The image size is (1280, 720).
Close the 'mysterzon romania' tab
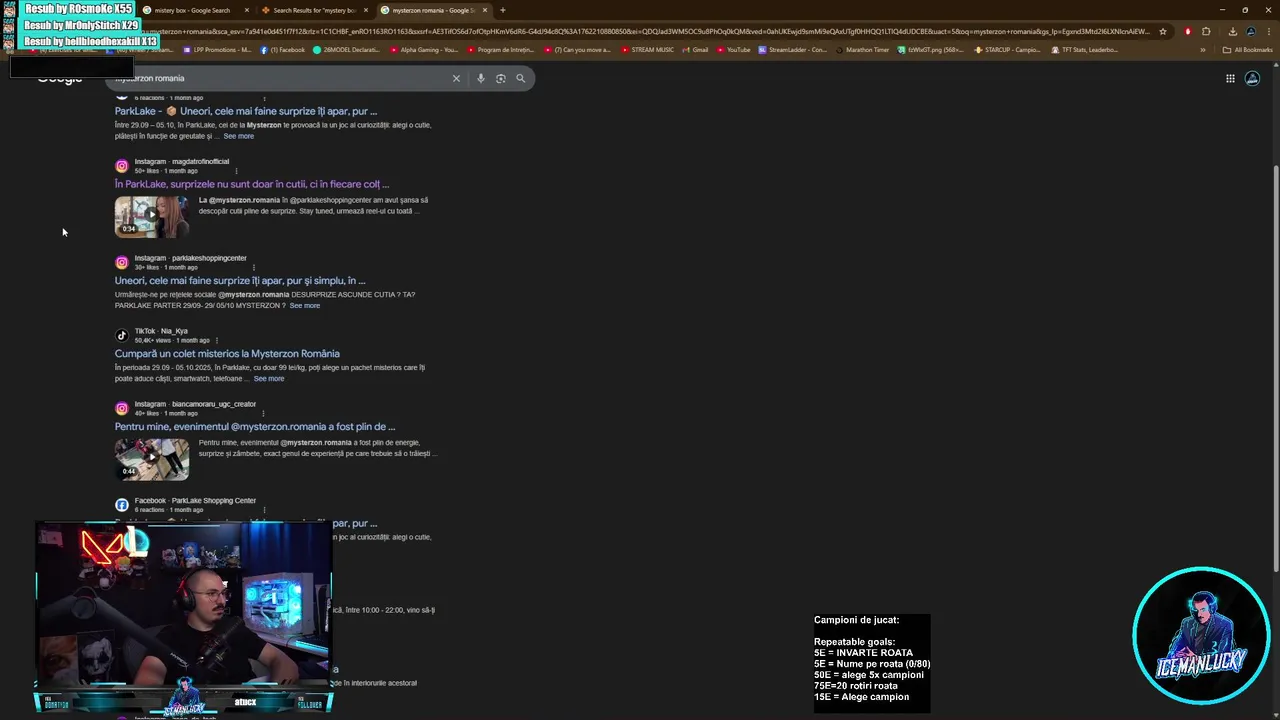(x=485, y=10)
